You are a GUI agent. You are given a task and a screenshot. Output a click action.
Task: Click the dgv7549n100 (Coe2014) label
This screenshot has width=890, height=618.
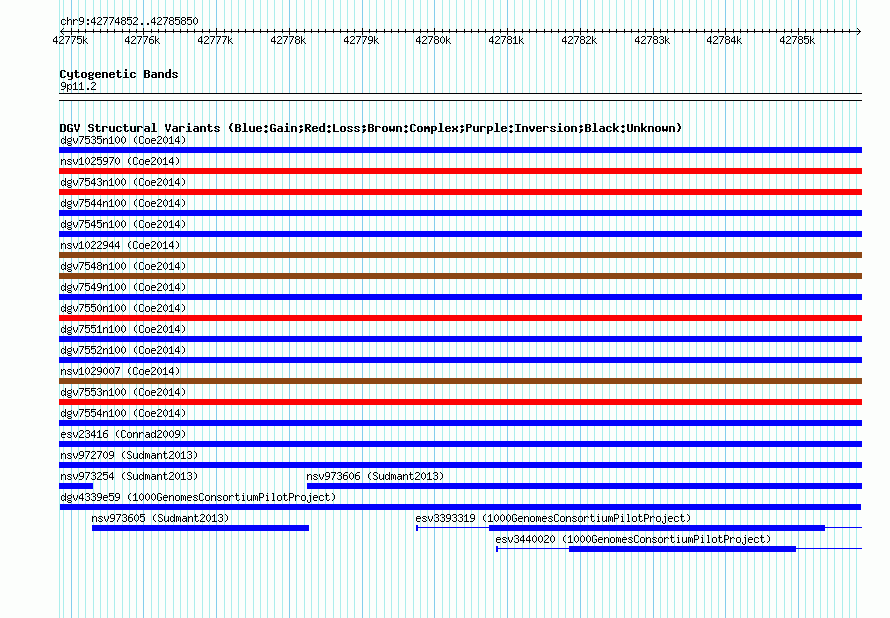(123, 287)
